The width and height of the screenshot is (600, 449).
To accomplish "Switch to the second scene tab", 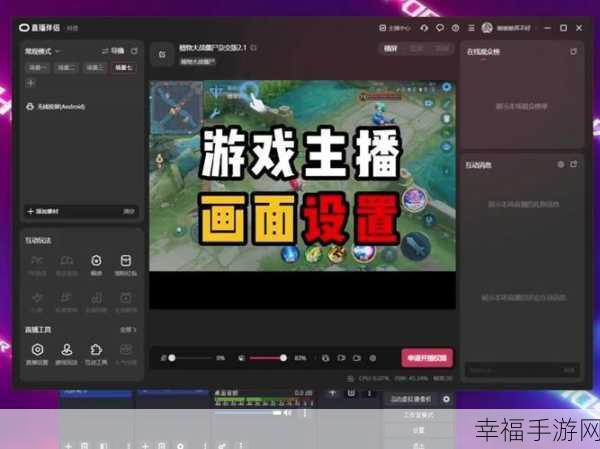I will coord(66,68).
